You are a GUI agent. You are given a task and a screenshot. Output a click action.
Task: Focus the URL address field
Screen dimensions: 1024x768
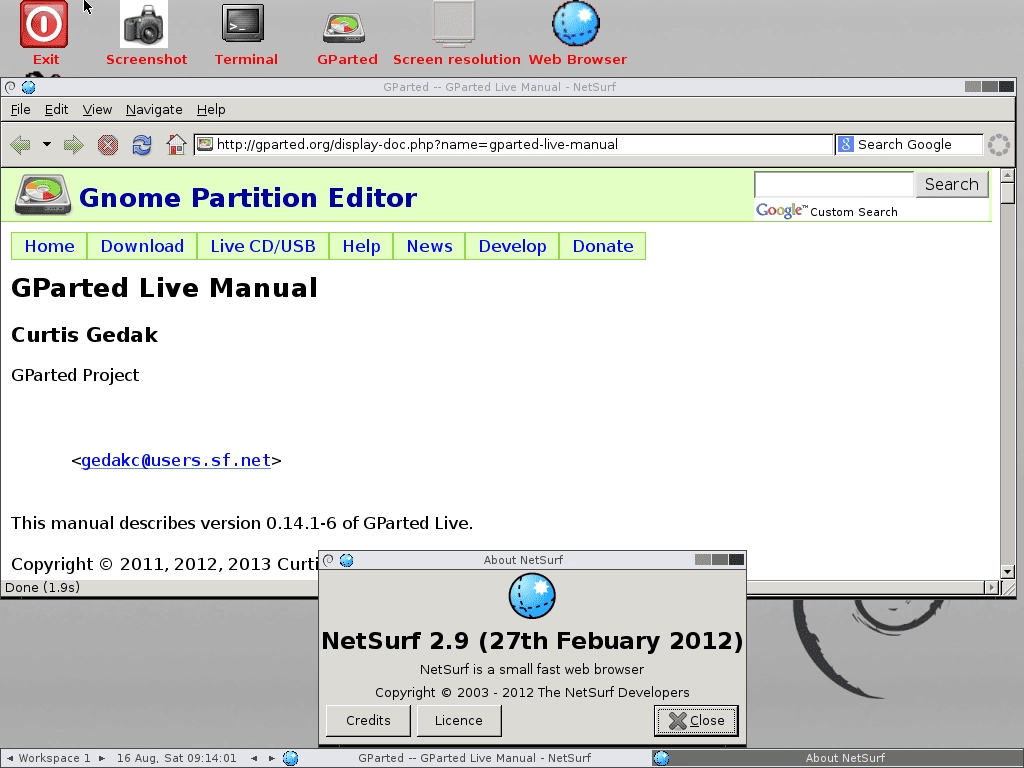pos(513,144)
